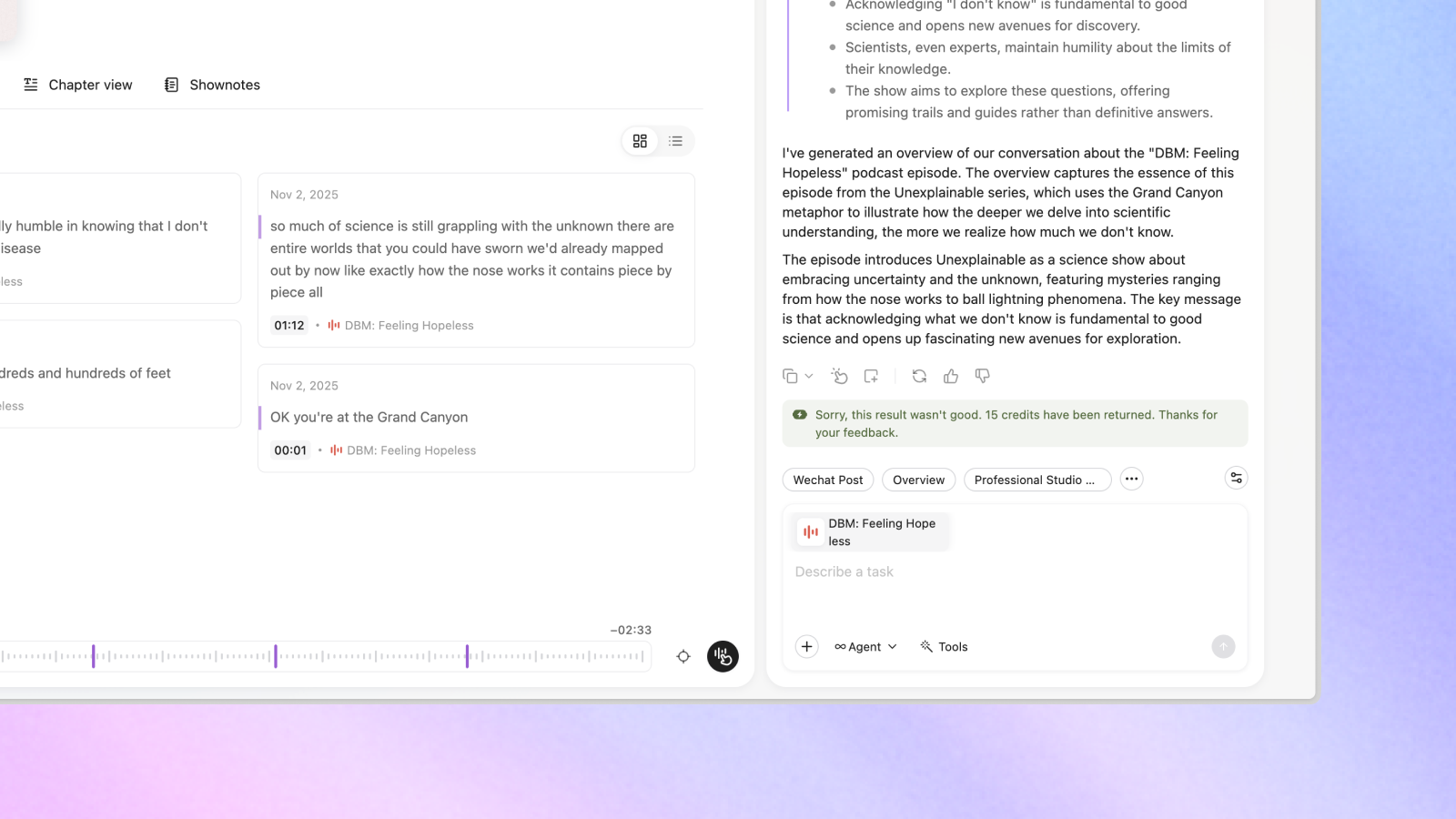Open the prompt settings sliders icon

coord(1236,478)
